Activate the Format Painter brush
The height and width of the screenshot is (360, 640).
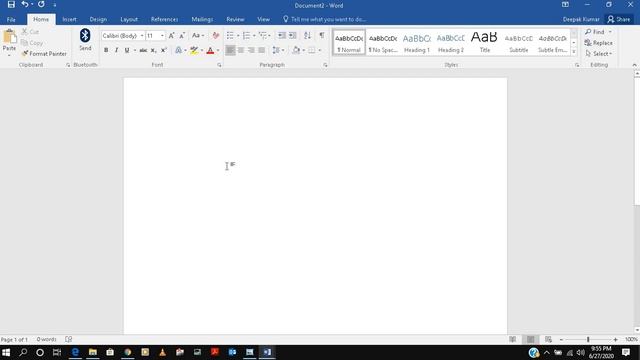point(44,53)
